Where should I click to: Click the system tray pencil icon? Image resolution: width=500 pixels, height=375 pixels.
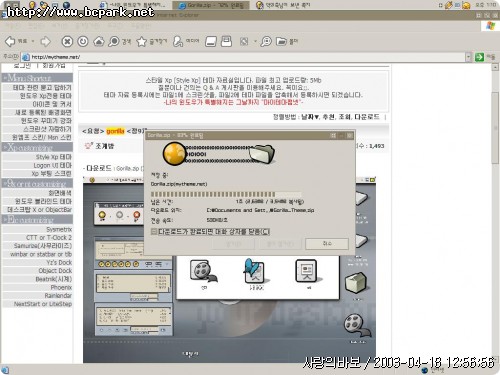[449, 5]
